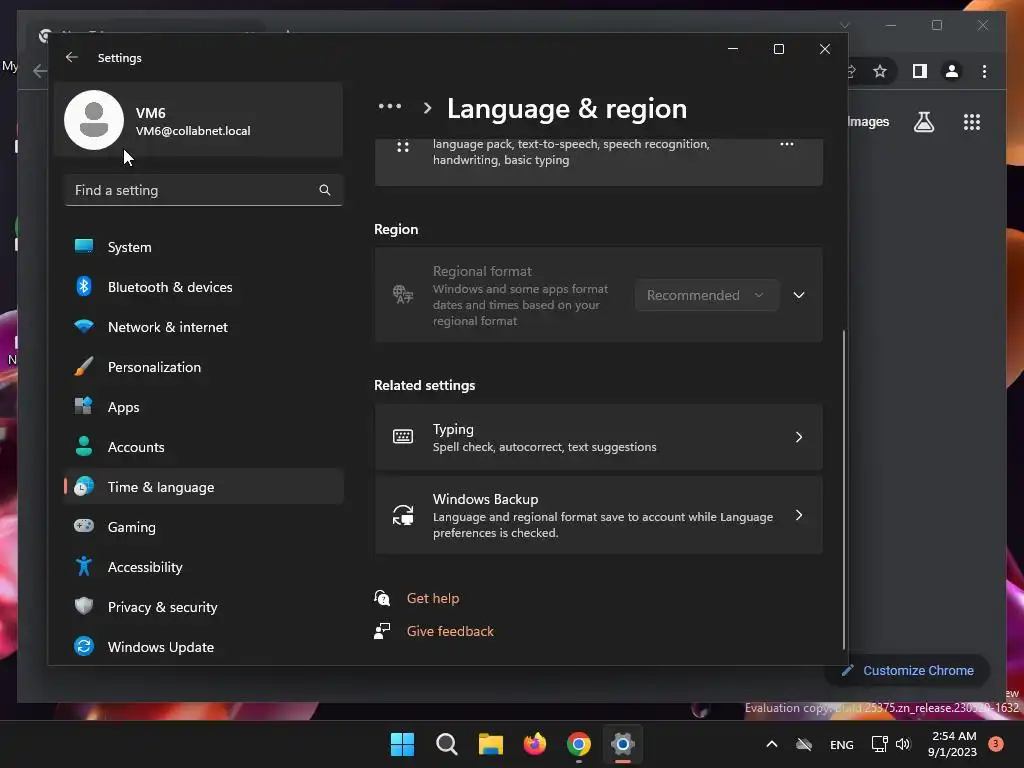Open notification badge in tray
Viewport: 1024px width, 768px height.
point(996,744)
